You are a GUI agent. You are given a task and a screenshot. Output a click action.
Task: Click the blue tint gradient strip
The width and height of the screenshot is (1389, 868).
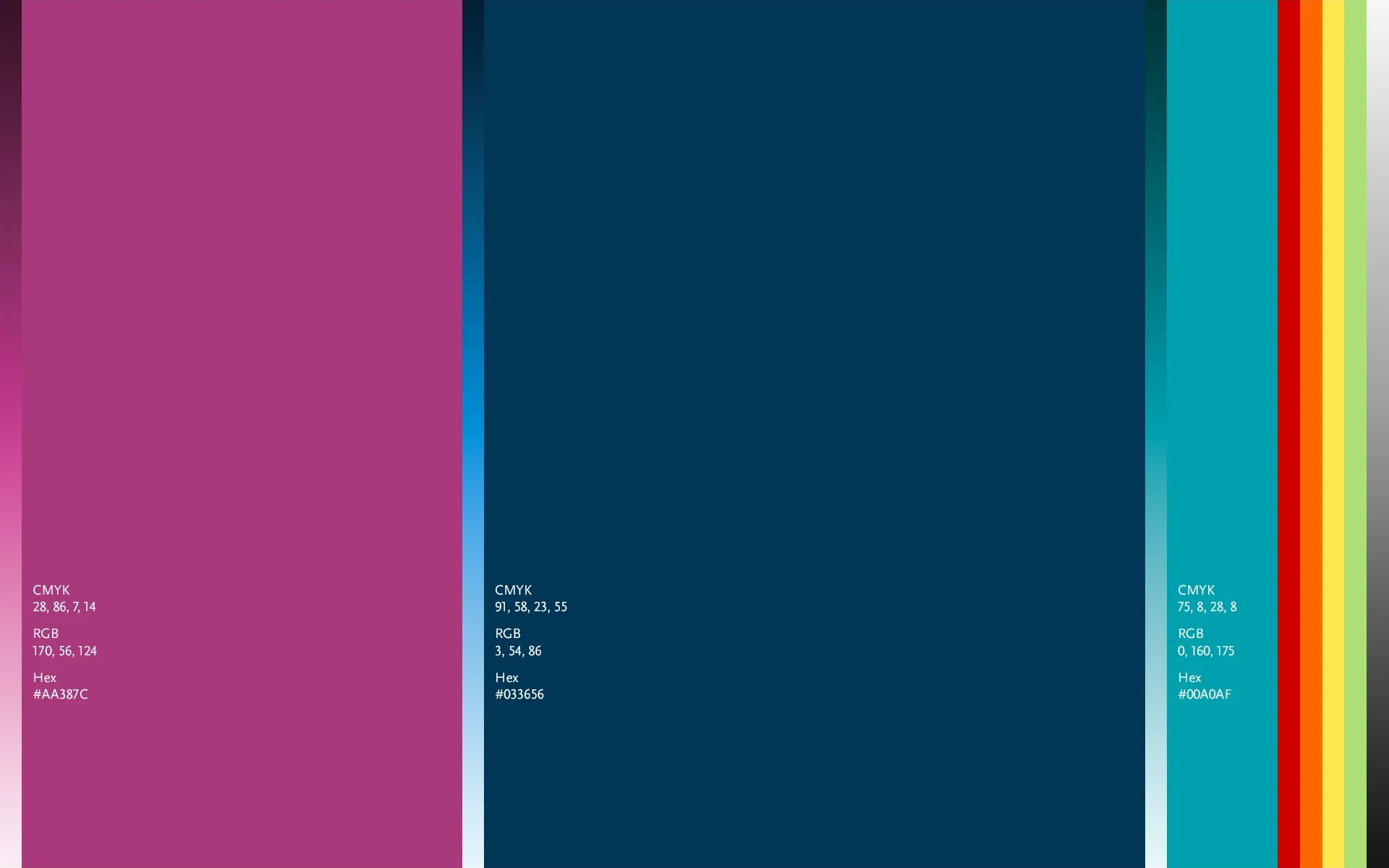[472, 434]
